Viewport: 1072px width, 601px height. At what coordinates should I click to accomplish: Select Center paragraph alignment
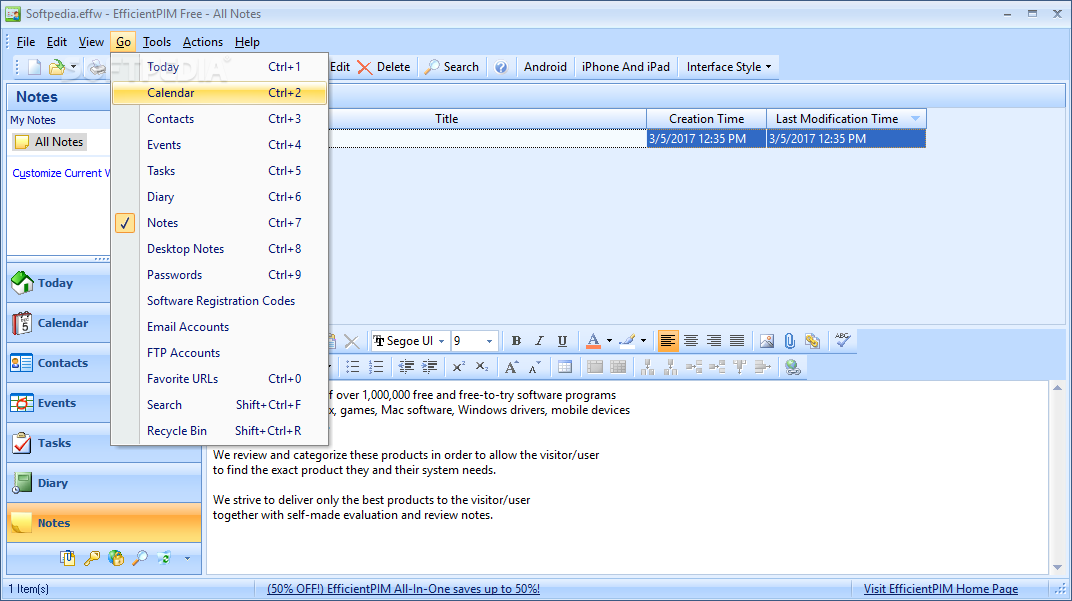tap(691, 340)
